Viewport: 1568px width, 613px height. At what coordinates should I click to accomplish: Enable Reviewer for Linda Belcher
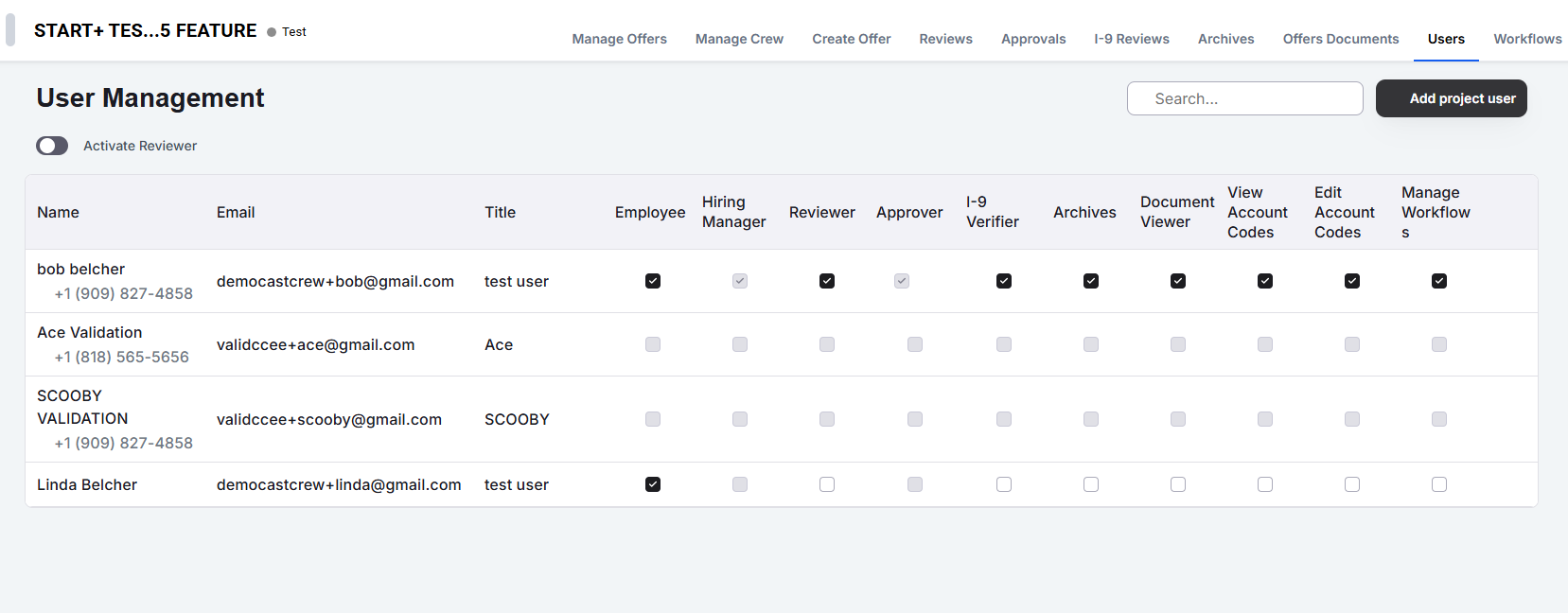point(827,484)
